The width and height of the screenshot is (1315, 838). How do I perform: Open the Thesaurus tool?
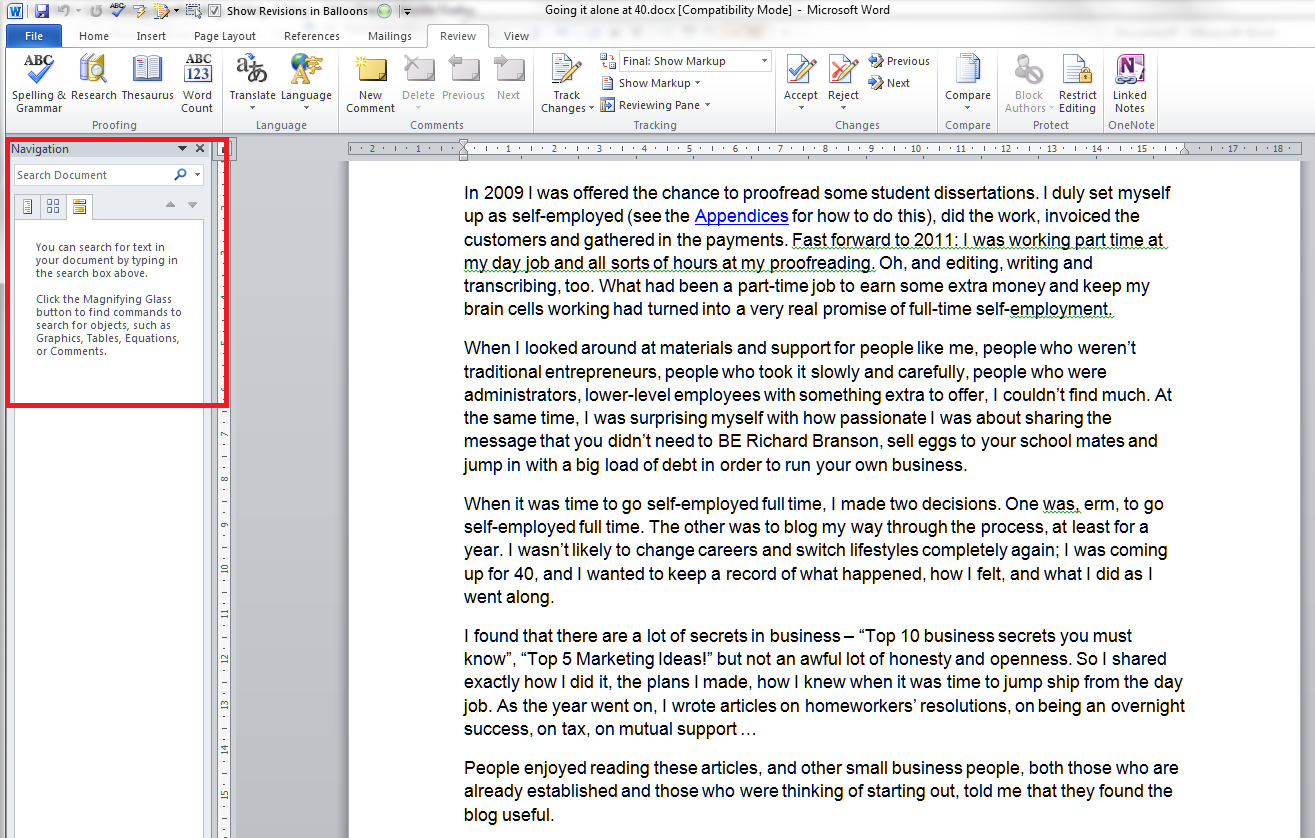tap(147, 82)
